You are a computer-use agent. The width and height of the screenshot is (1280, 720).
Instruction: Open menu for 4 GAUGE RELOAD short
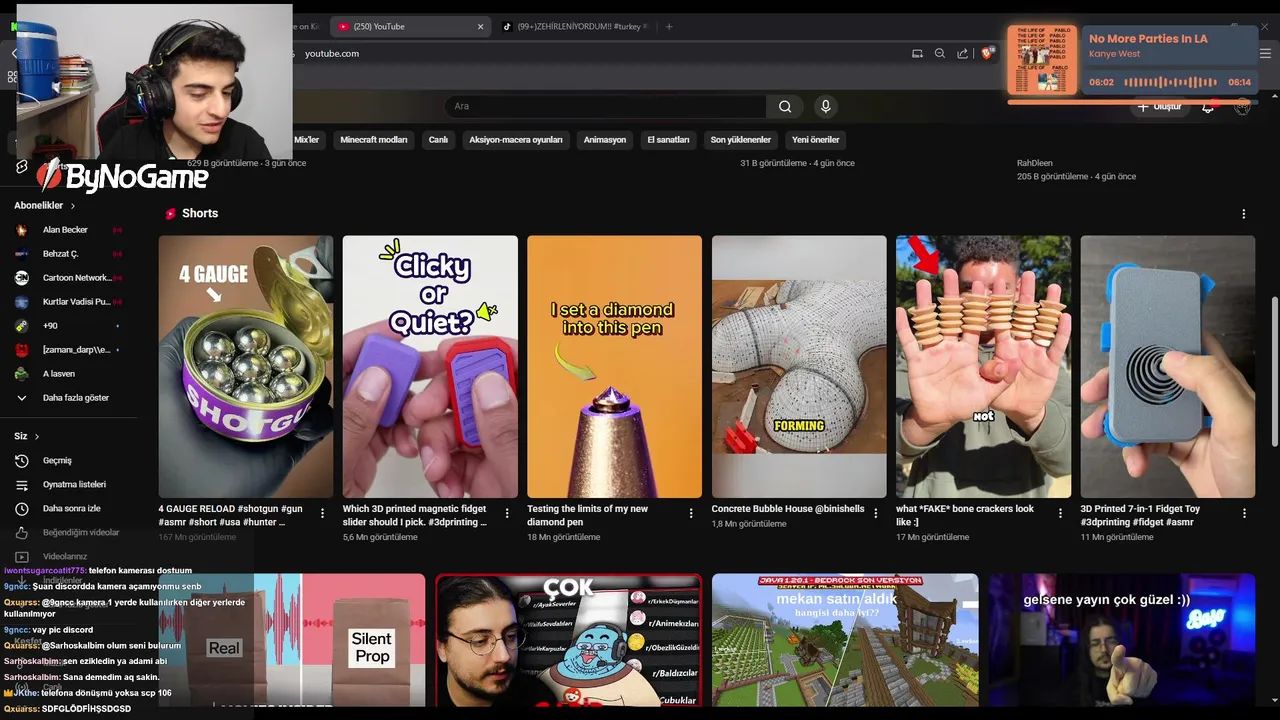tap(322, 513)
